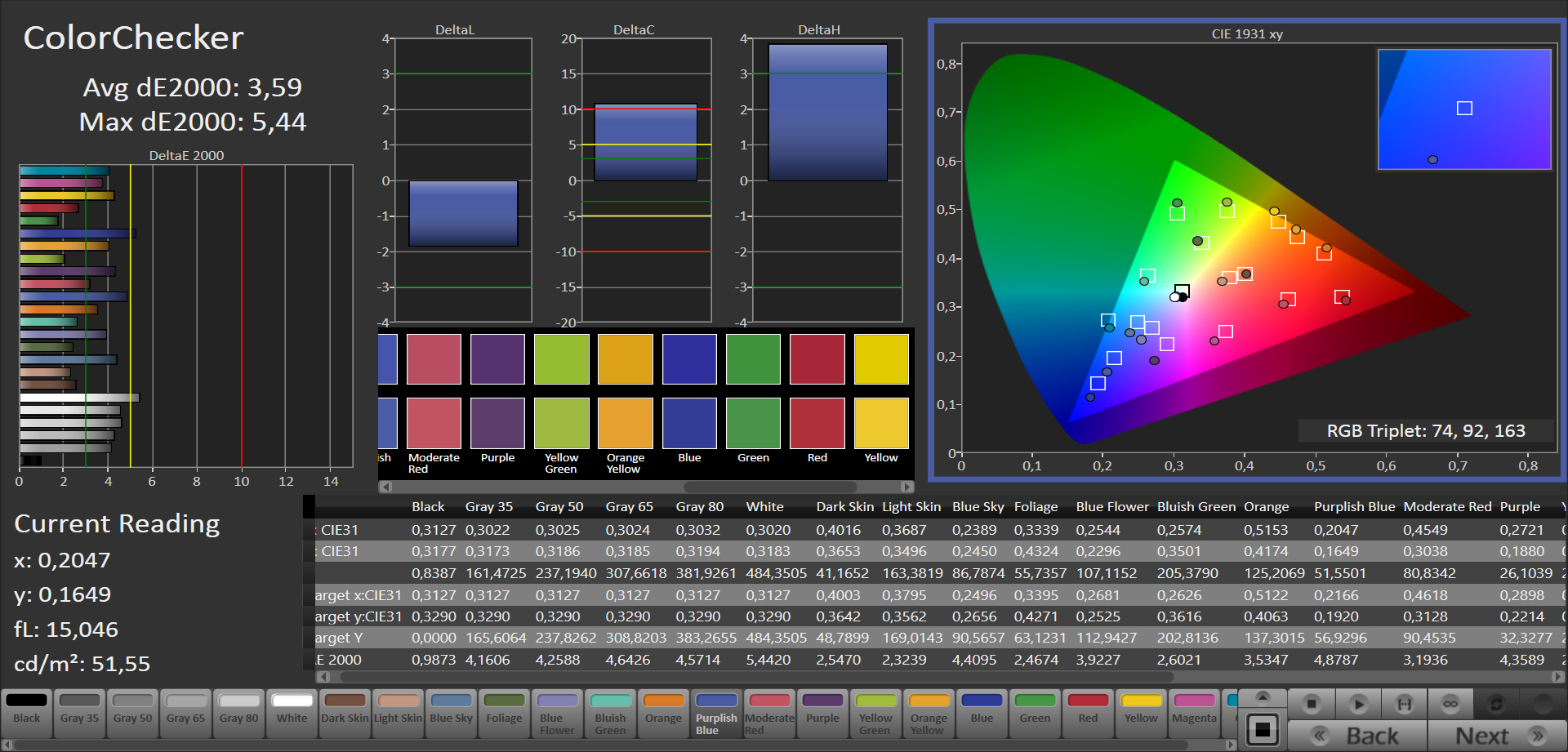Click the read series bracket icon

1404,703
